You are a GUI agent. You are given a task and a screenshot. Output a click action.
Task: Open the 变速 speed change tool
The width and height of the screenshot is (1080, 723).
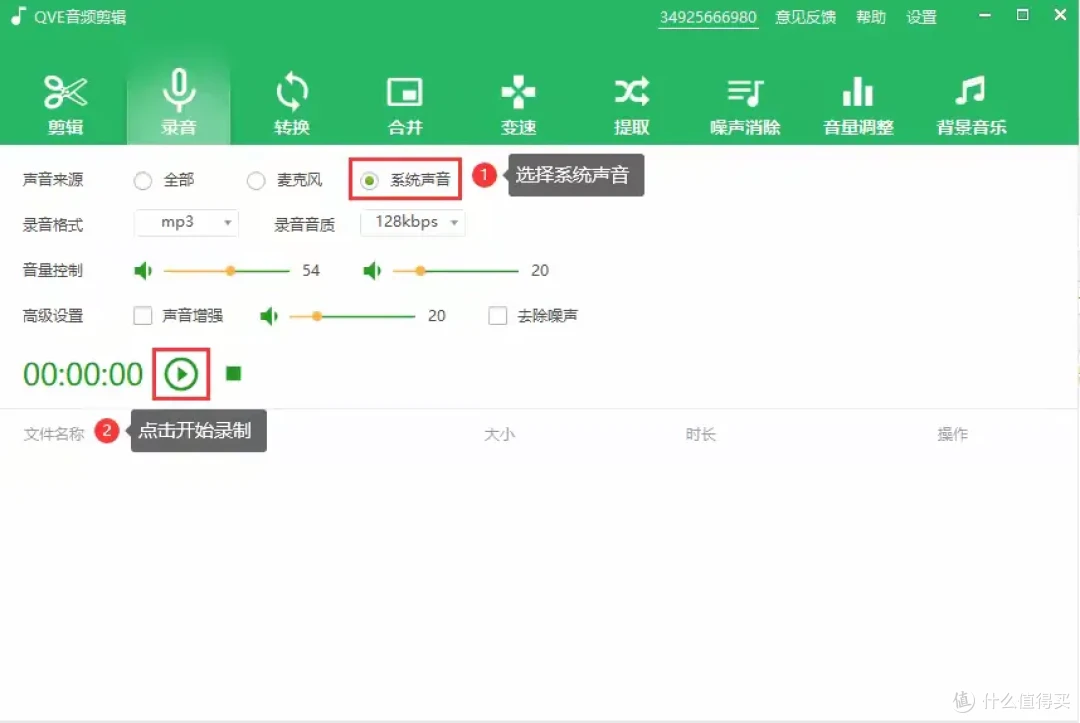[x=518, y=105]
